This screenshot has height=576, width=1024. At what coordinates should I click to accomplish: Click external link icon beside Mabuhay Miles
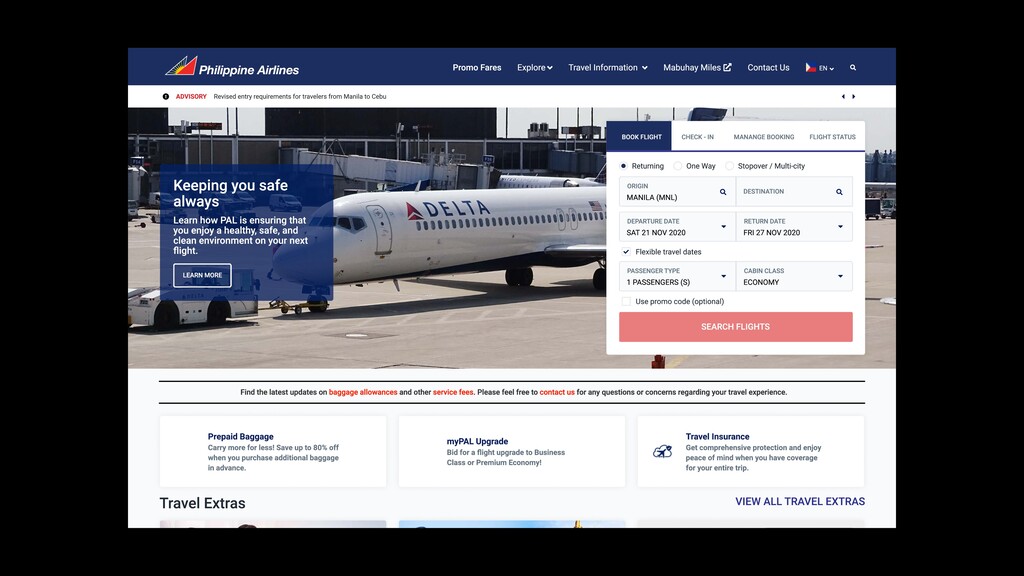(x=728, y=67)
